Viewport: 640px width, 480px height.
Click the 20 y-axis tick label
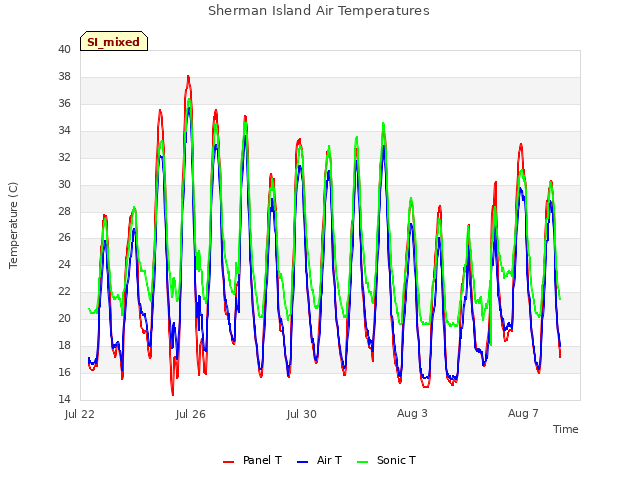tap(64, 318)
